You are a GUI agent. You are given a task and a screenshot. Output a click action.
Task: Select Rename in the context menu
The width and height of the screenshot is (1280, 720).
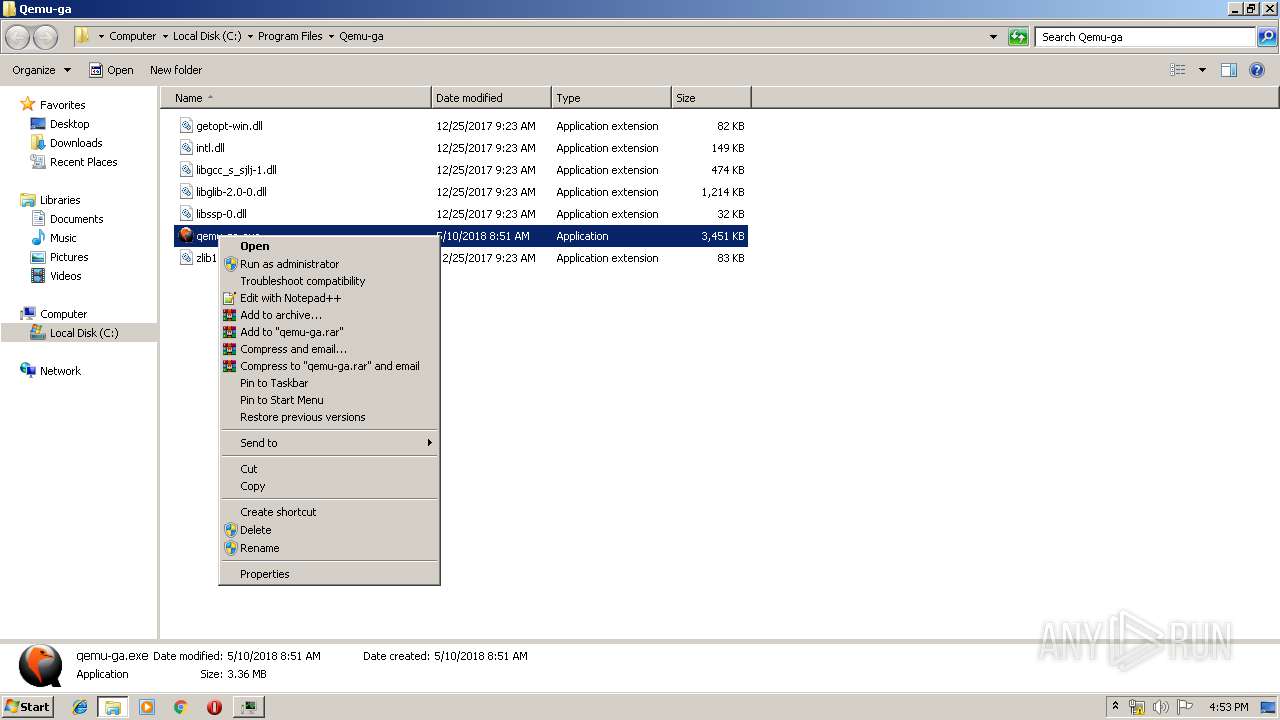coord(329,548)
